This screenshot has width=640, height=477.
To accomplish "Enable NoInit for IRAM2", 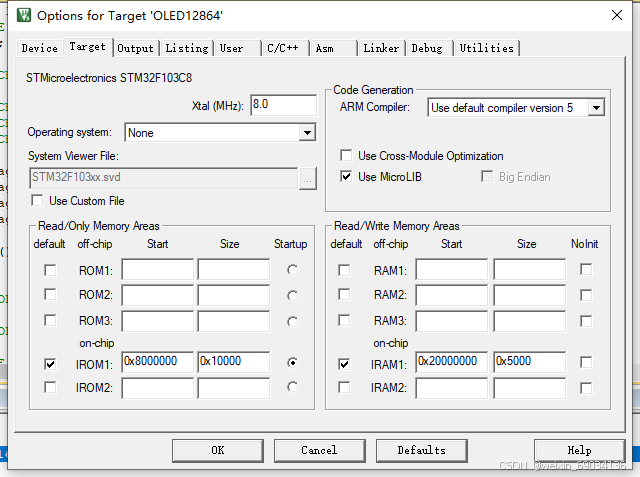I will point(586,388).
